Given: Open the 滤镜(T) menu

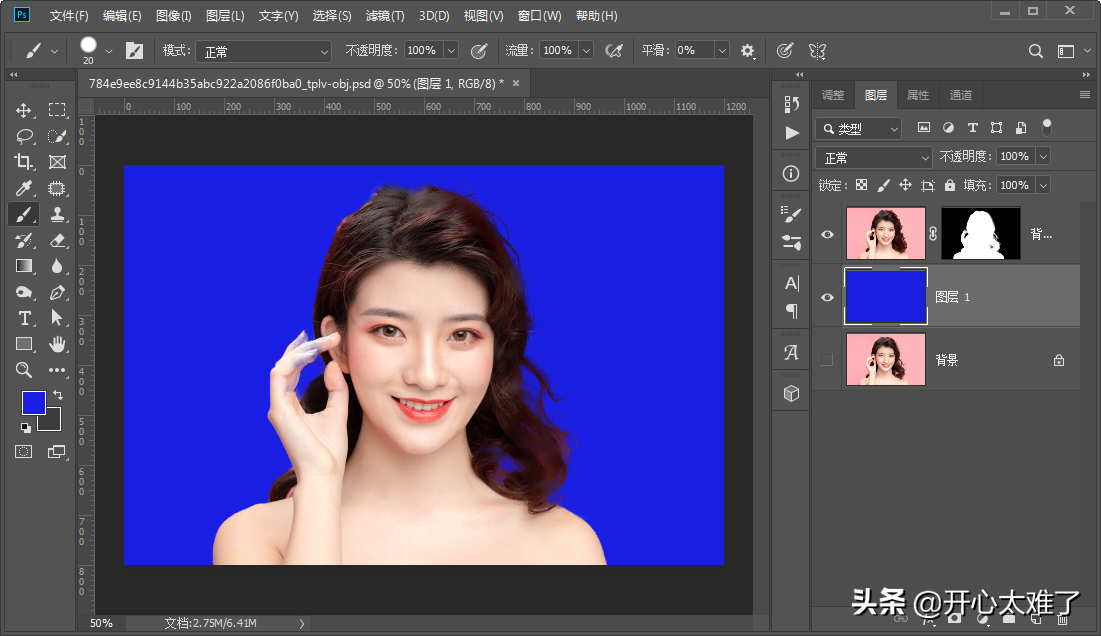Looking at the screenshot, I should click(x=385, y=16).
